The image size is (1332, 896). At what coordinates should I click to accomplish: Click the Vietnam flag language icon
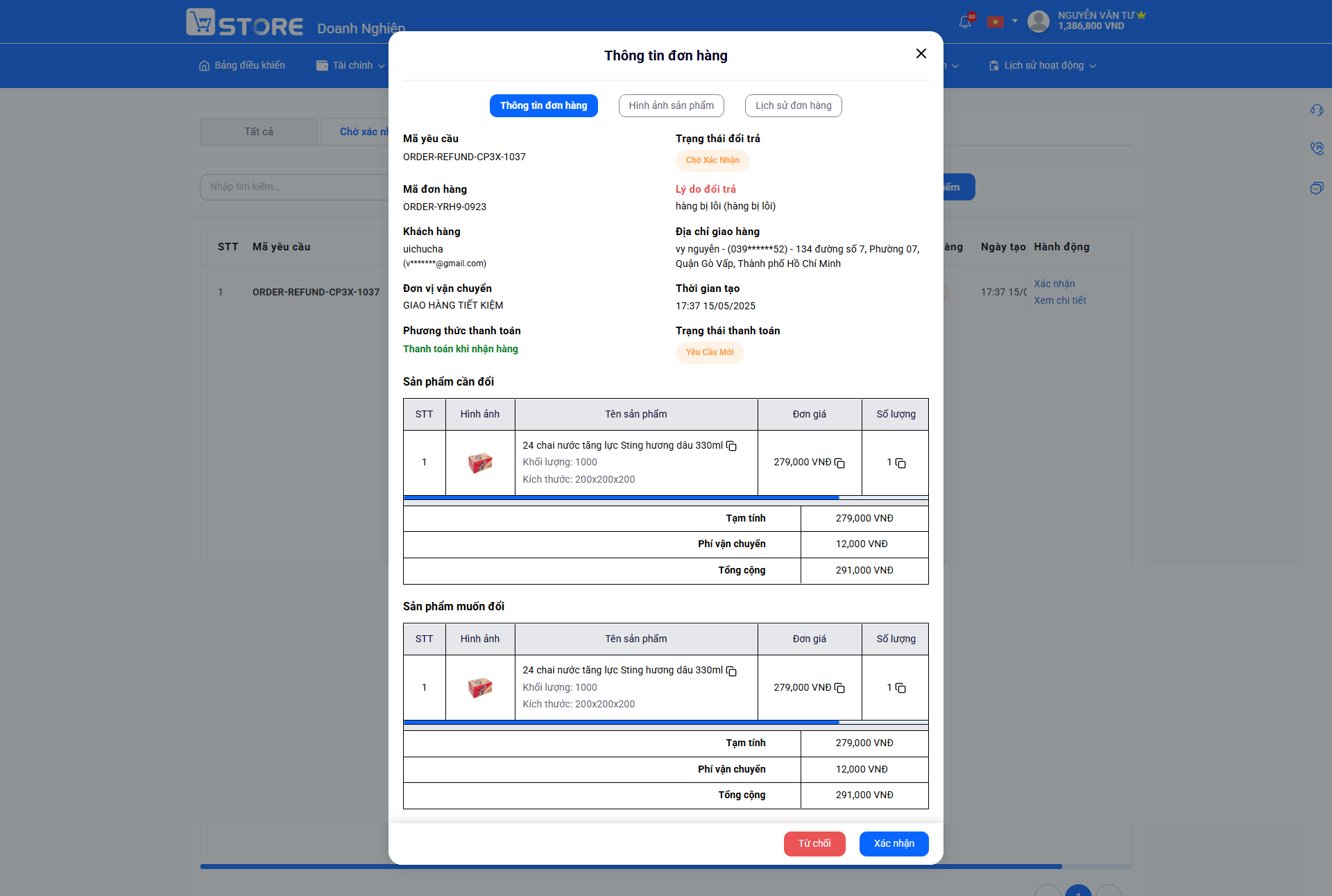click(x=996, y=21)
